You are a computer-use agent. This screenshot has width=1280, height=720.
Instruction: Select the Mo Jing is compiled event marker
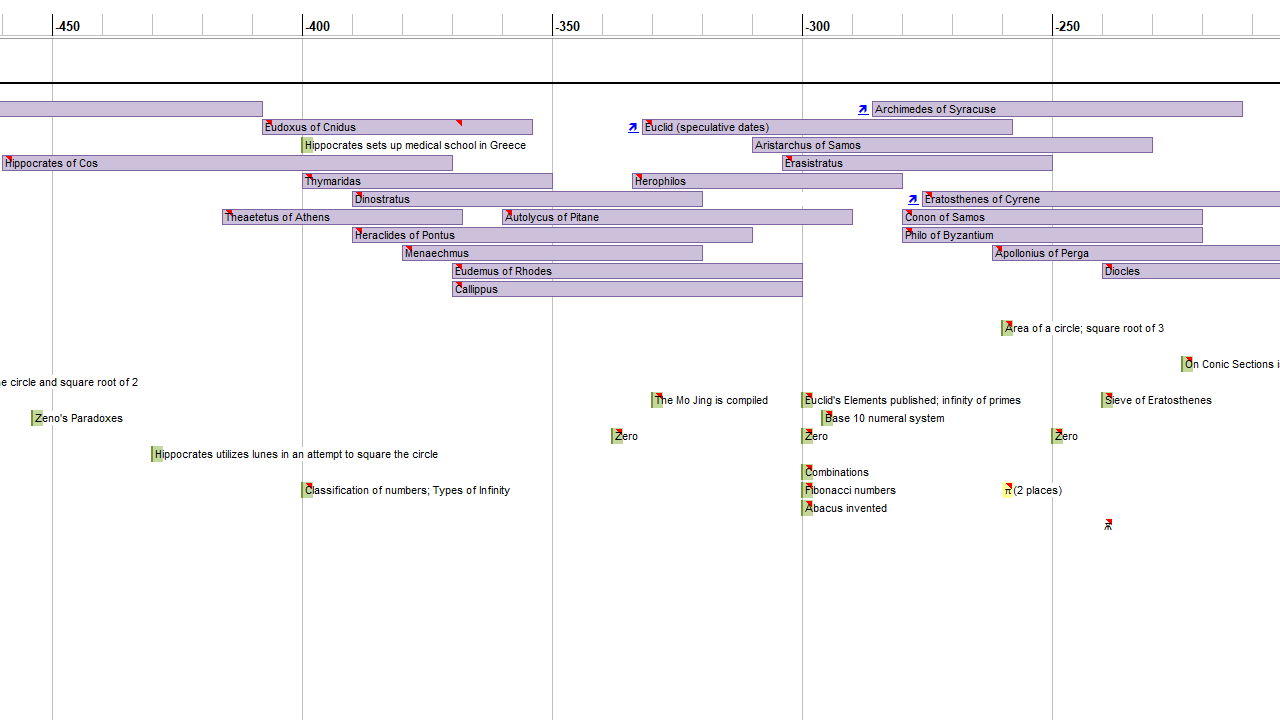coord(657,400)
